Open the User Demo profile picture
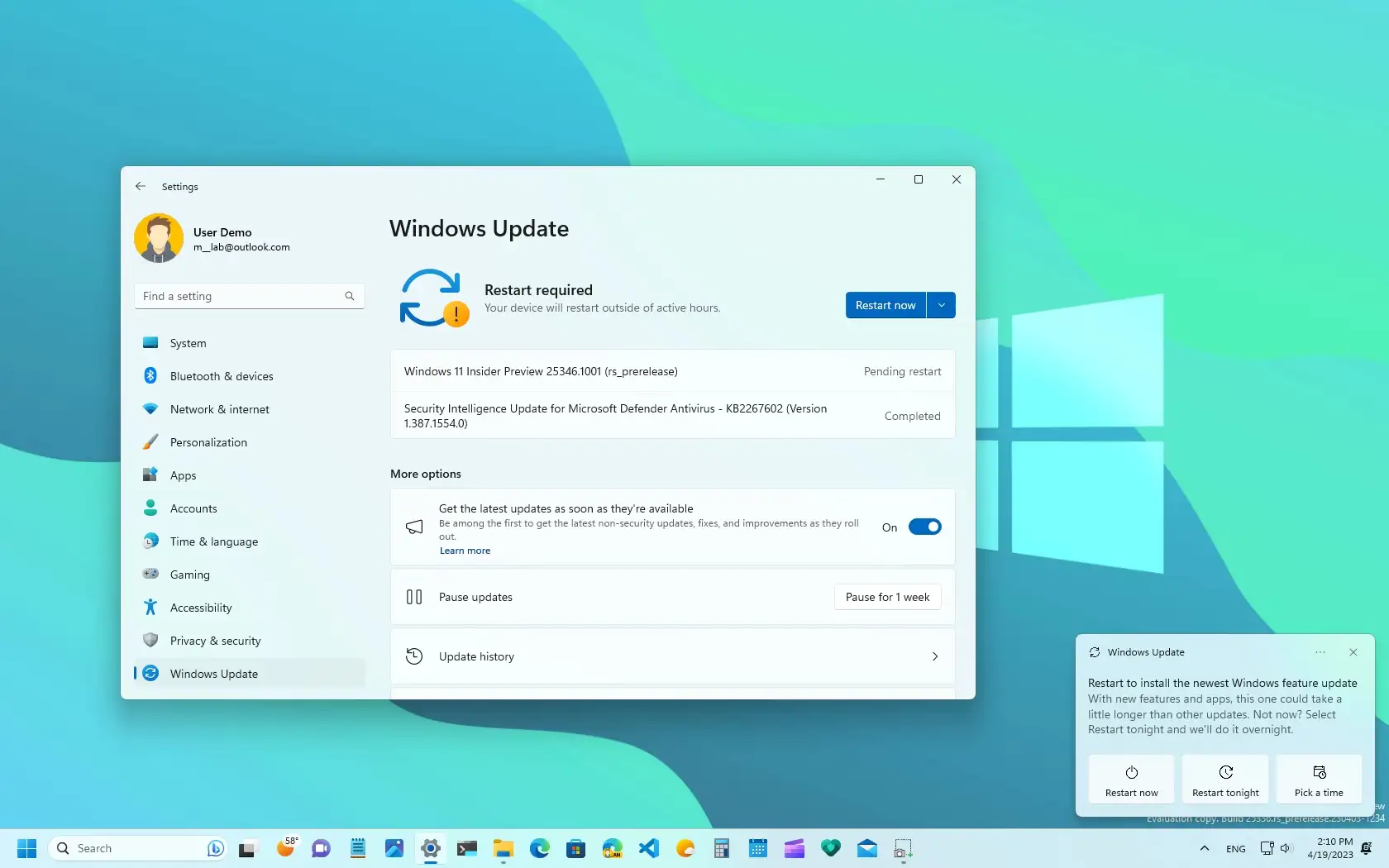 159,238
